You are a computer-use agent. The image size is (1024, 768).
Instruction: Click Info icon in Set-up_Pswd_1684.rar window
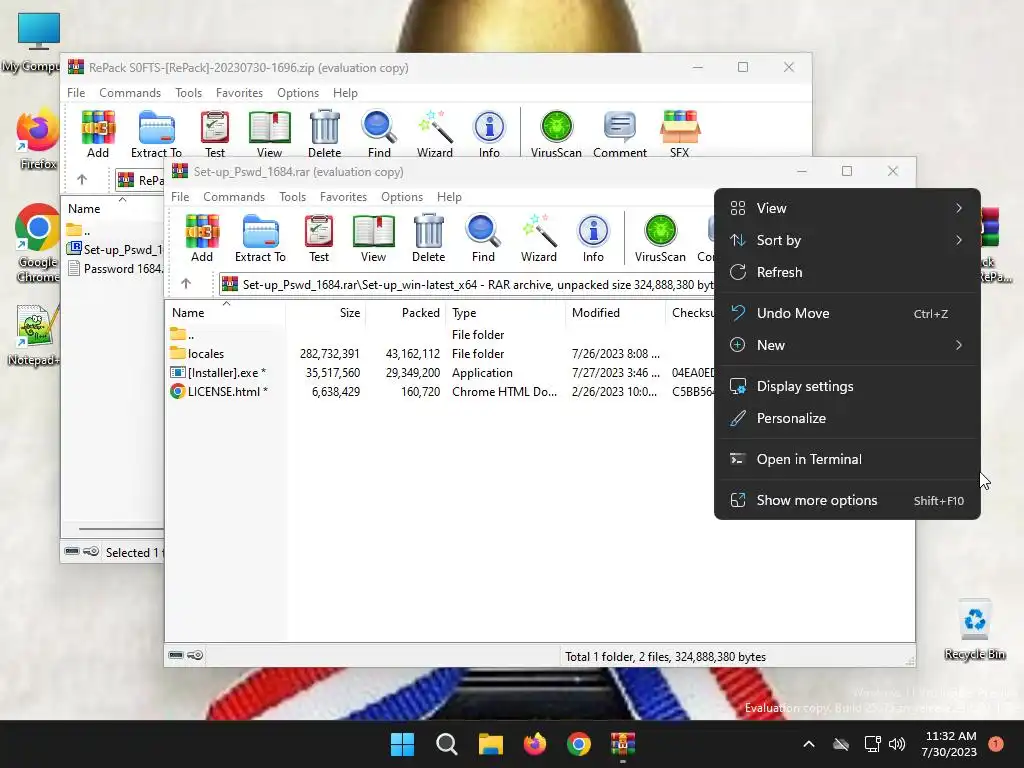click(x=593, y=238)
